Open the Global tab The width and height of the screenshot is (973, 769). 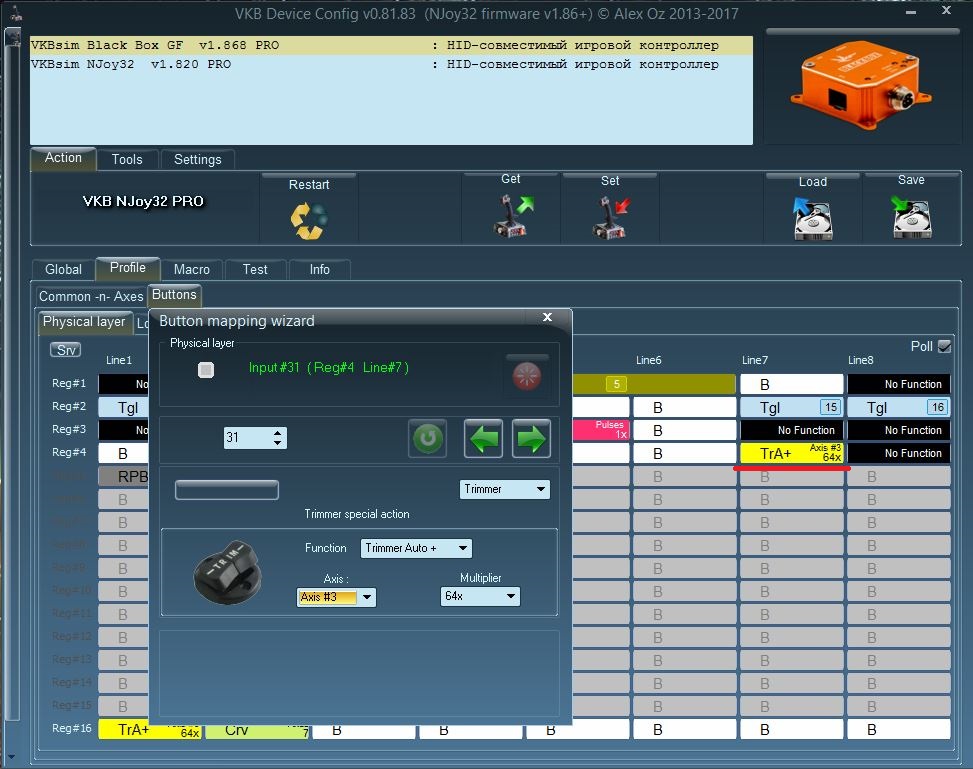[x=63, y=269]
